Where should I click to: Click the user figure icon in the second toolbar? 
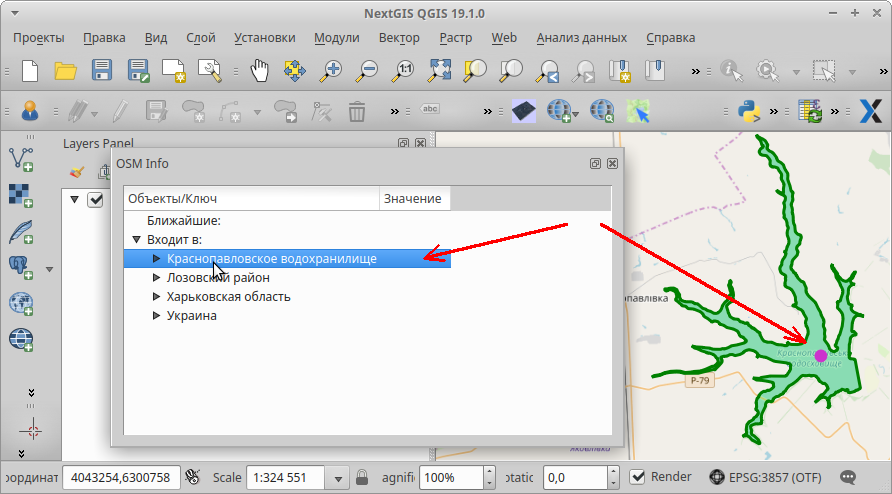coord(30,111)
